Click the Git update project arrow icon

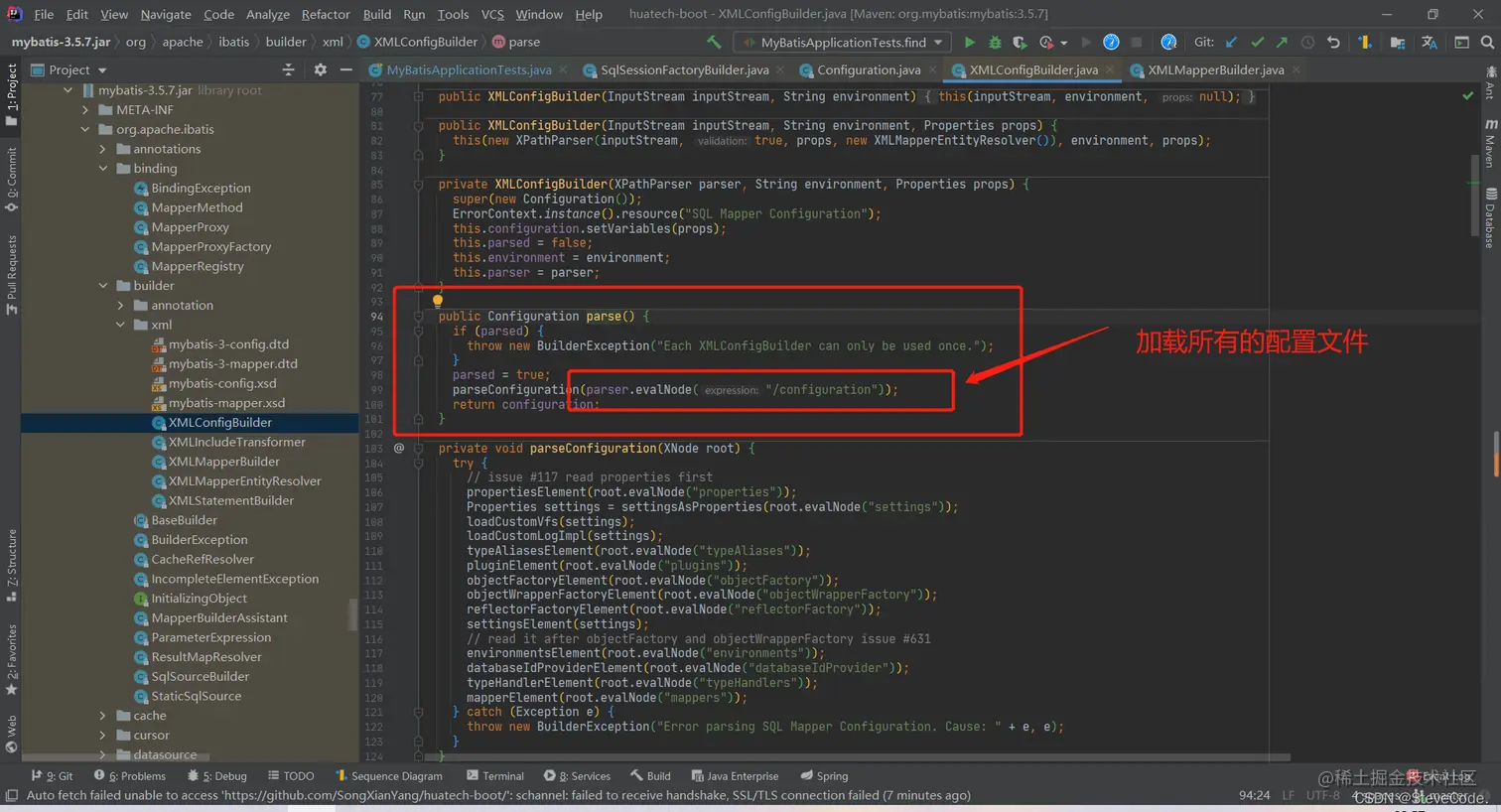click(1231, 42)
